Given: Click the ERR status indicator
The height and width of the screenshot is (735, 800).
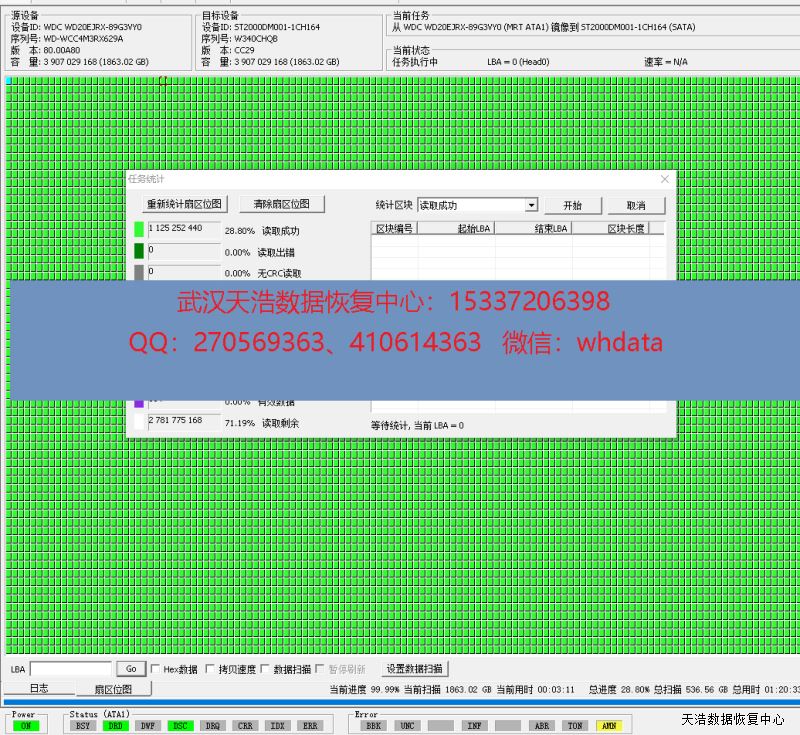Looking at the screenshot, I should click(310, 725).
